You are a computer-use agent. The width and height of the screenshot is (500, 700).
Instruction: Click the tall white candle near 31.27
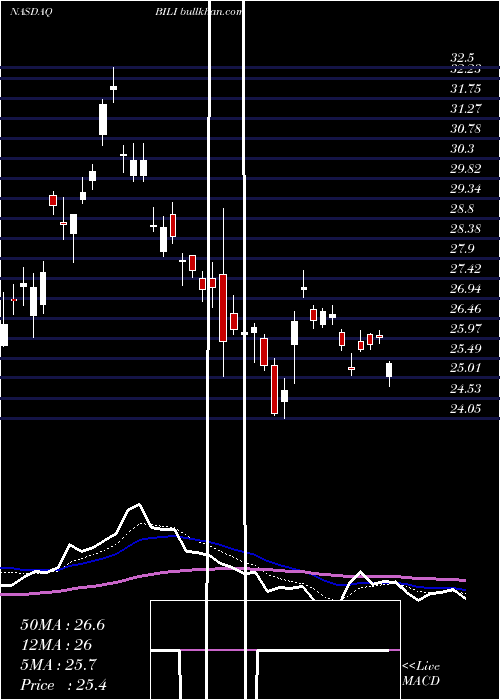[x=103, y=119]
